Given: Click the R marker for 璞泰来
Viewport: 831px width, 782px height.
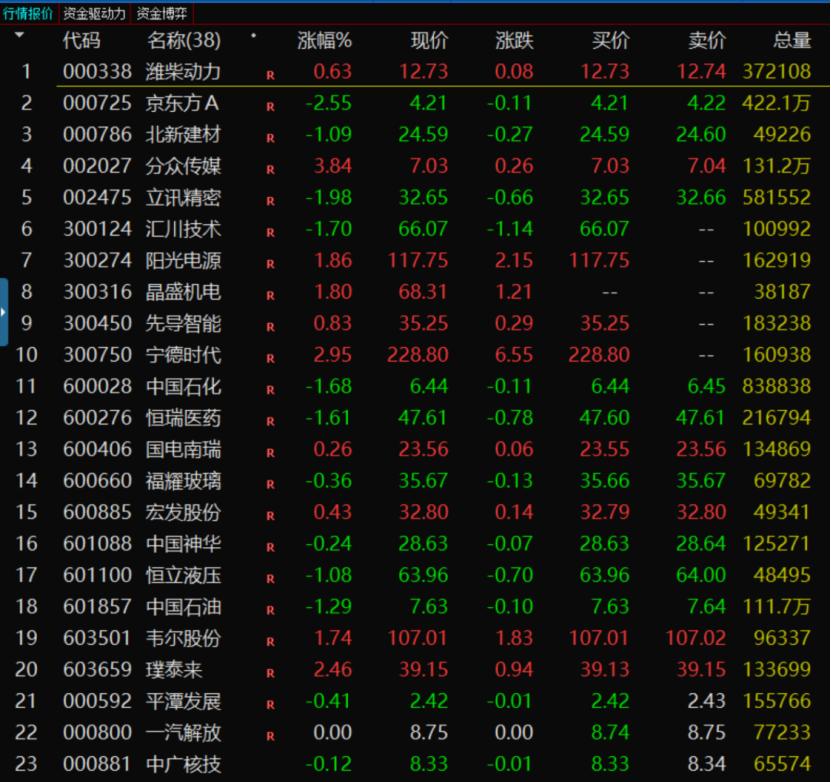Looking at the screenshot, I should 270,673.
